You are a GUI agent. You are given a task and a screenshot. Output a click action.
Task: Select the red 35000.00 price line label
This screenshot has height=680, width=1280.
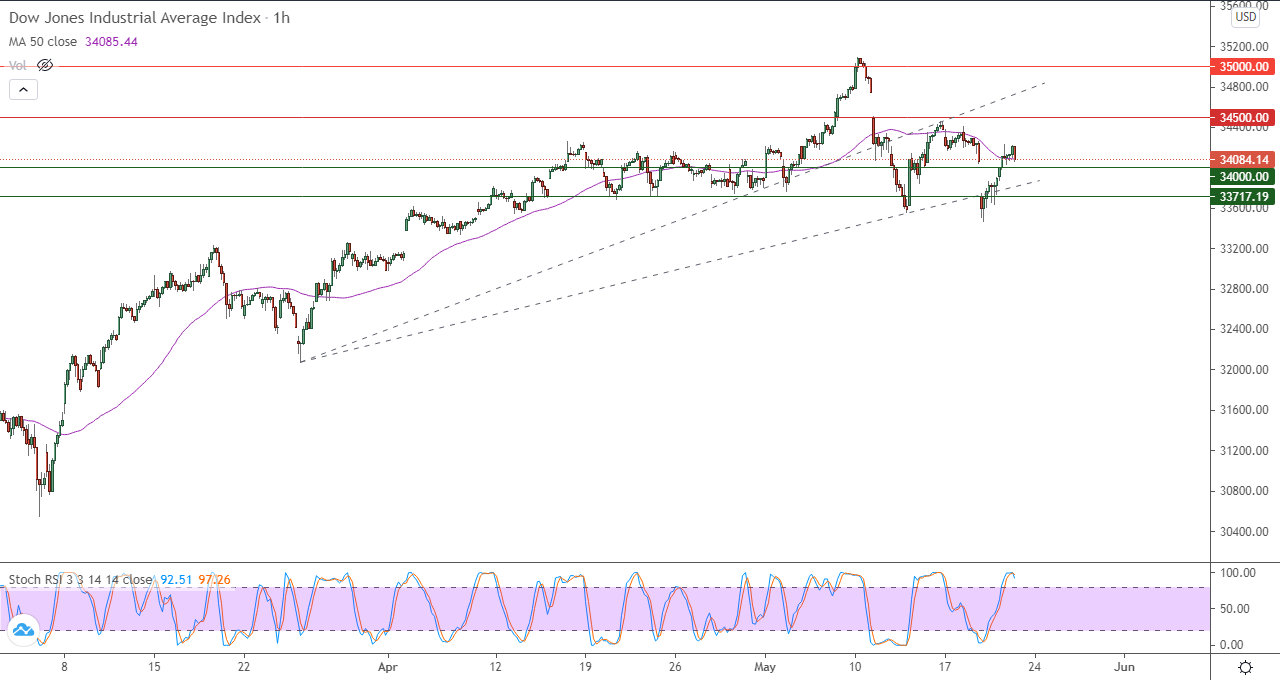click(x=1243, y=66)
